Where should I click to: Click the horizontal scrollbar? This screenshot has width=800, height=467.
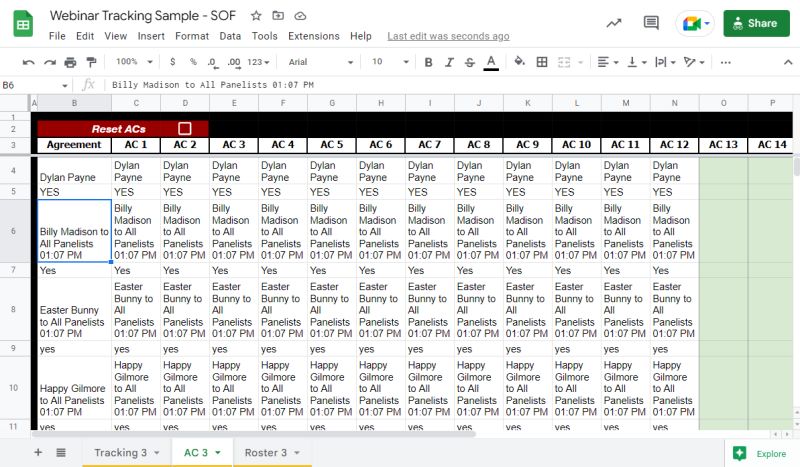coord(254,434)
